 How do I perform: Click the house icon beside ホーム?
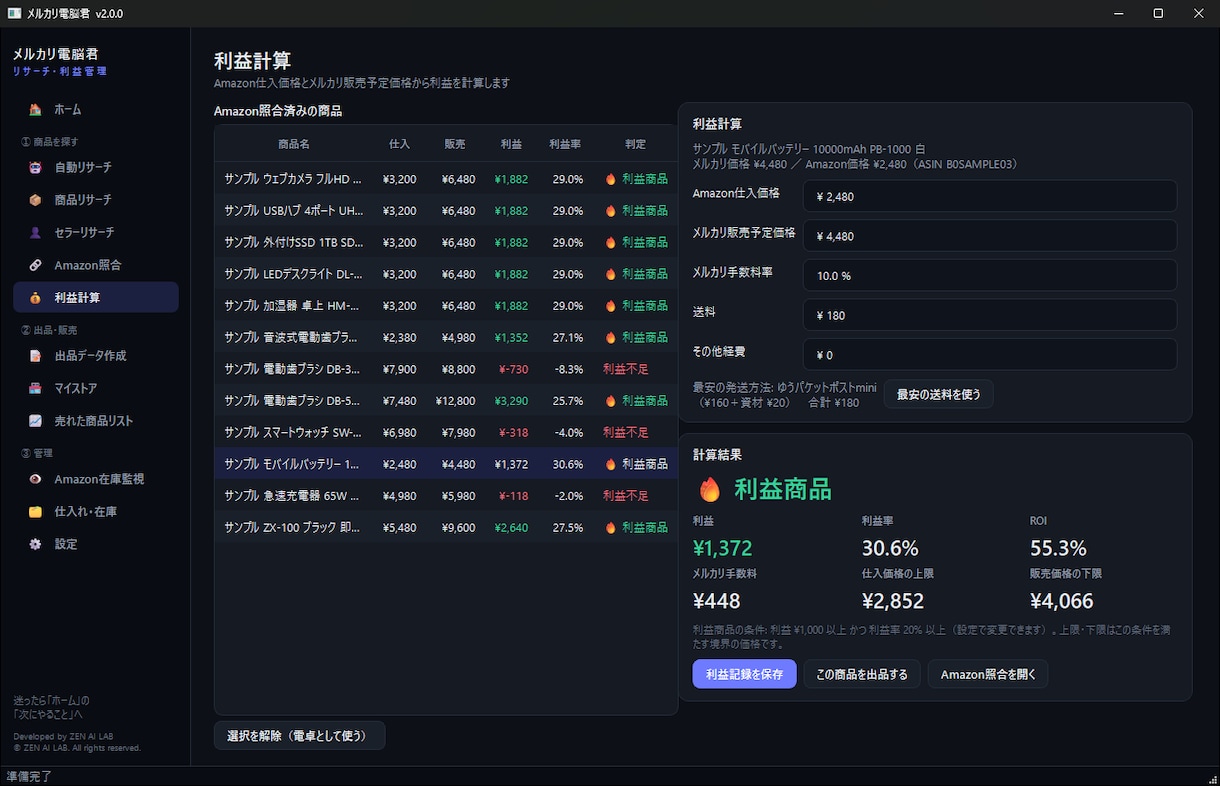(x=35, y=109)
